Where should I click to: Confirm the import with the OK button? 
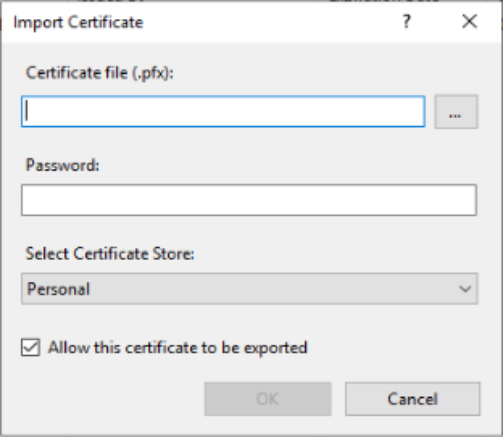(x=268, y=399)
